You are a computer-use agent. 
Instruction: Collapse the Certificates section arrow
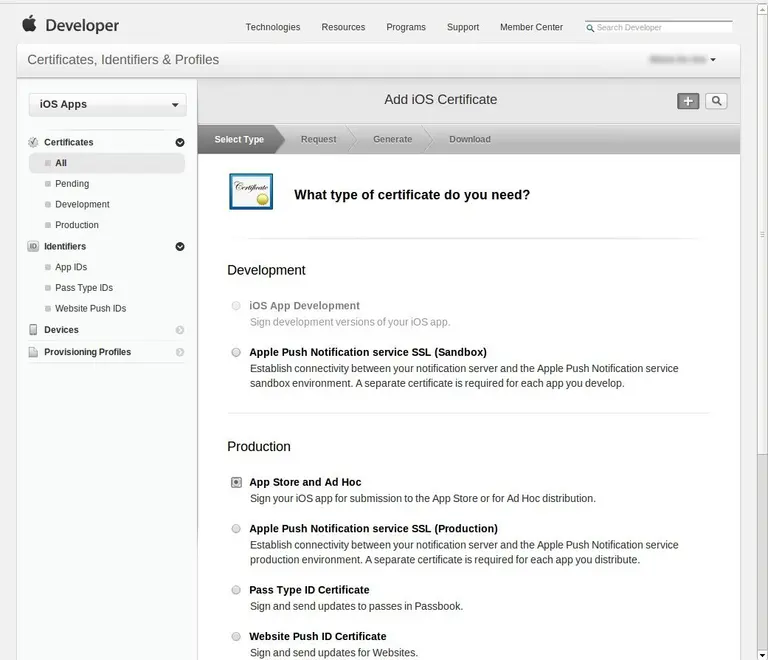pos(180,142)
